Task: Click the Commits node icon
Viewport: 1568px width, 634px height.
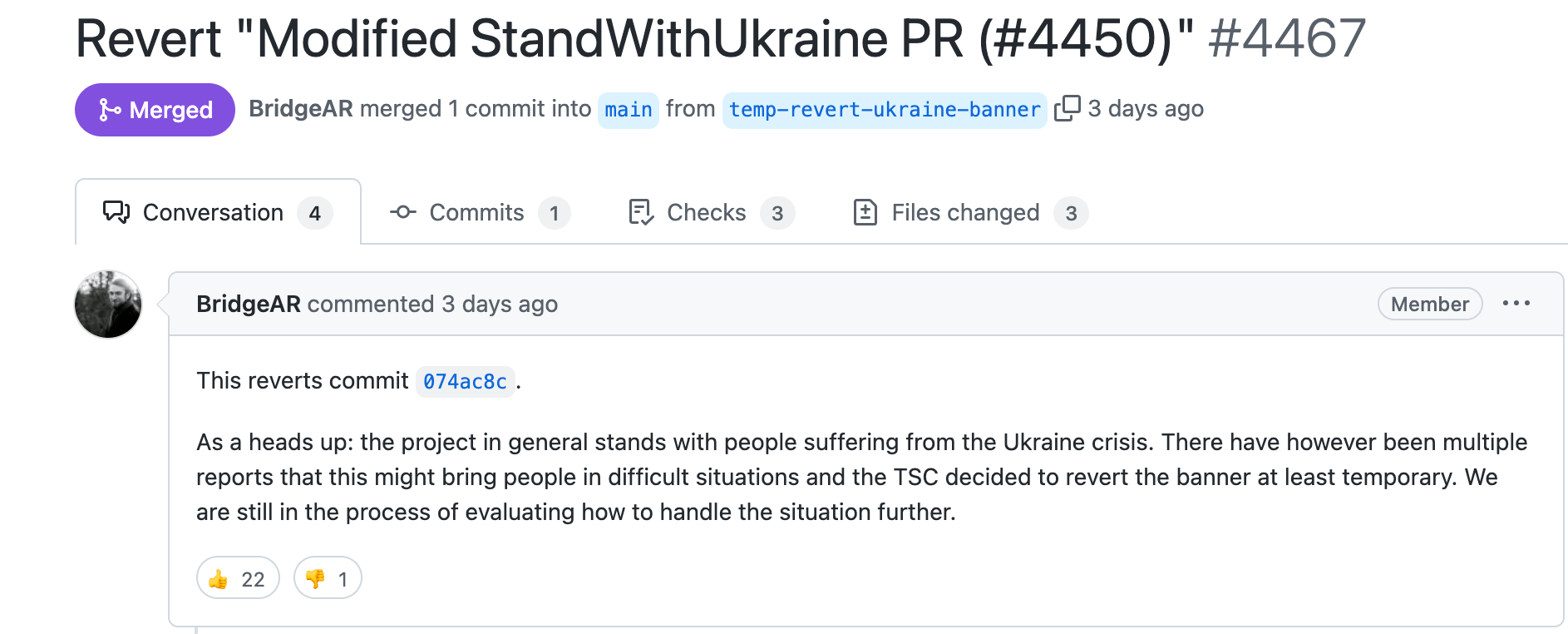Action: click(x=403, y=213)
